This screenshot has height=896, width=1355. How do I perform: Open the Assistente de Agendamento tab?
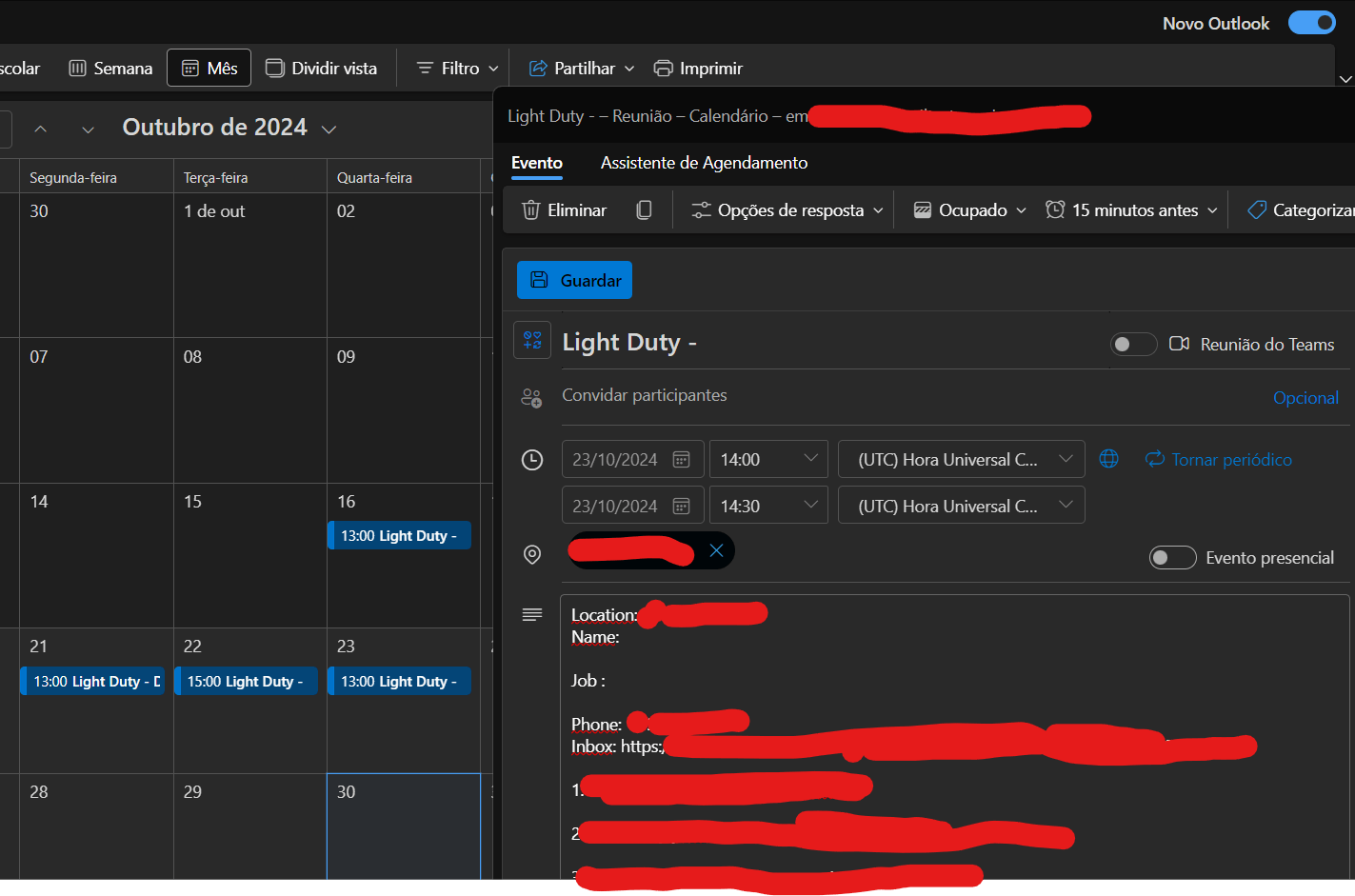pos(704,163)
